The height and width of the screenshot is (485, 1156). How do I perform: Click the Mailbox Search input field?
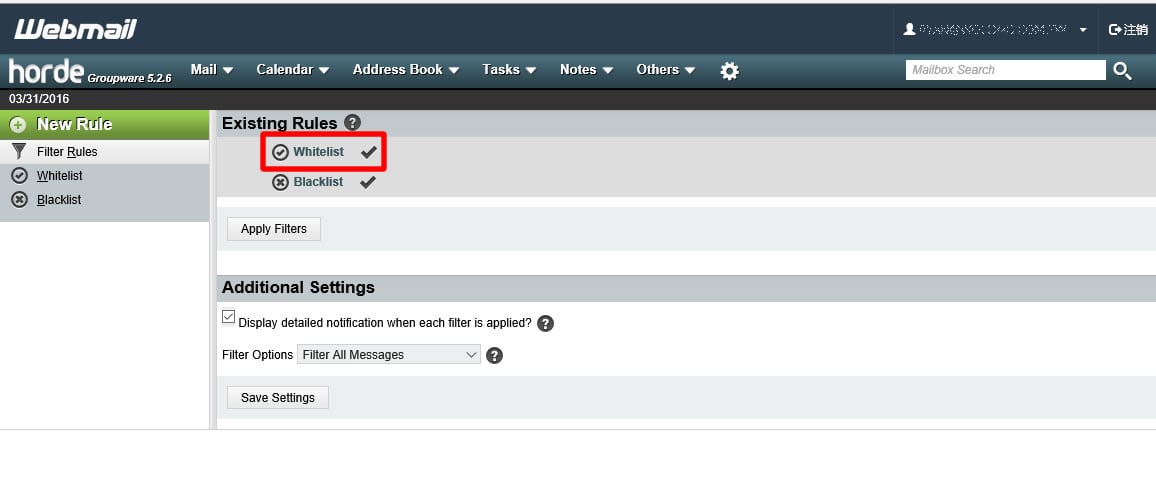1005,70
